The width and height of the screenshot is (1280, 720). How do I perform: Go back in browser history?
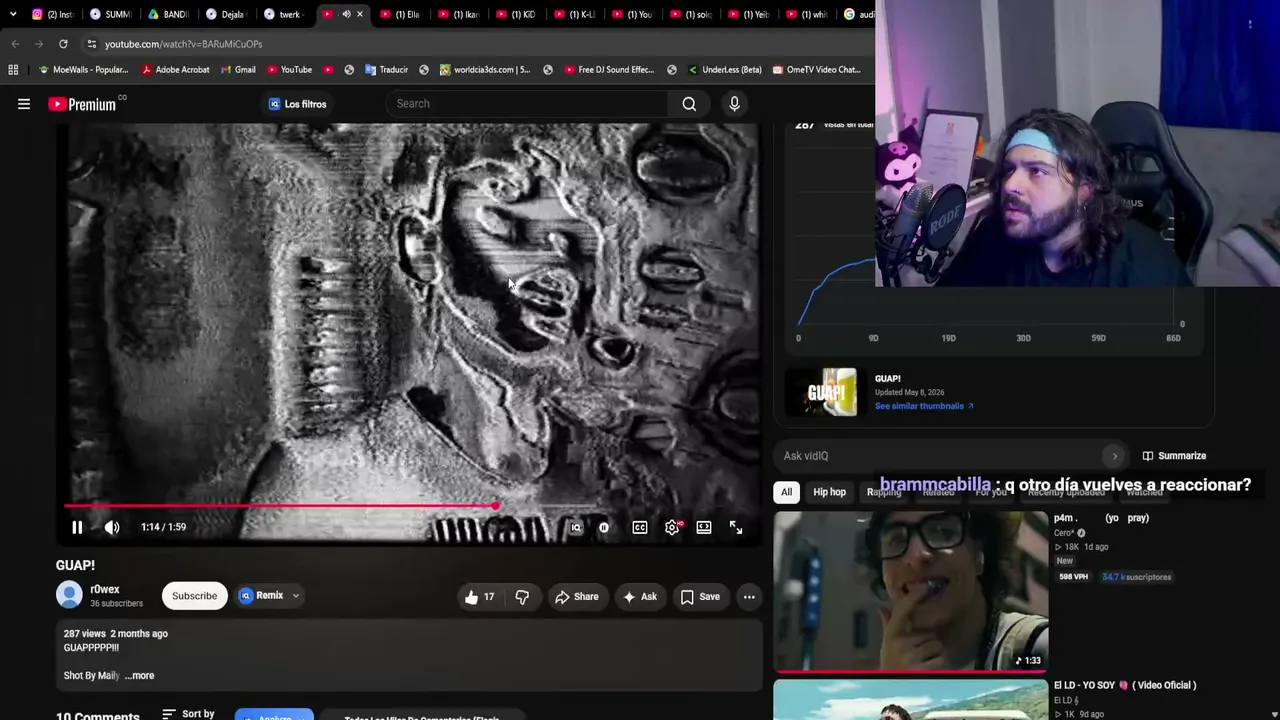(x=15, y=44)
